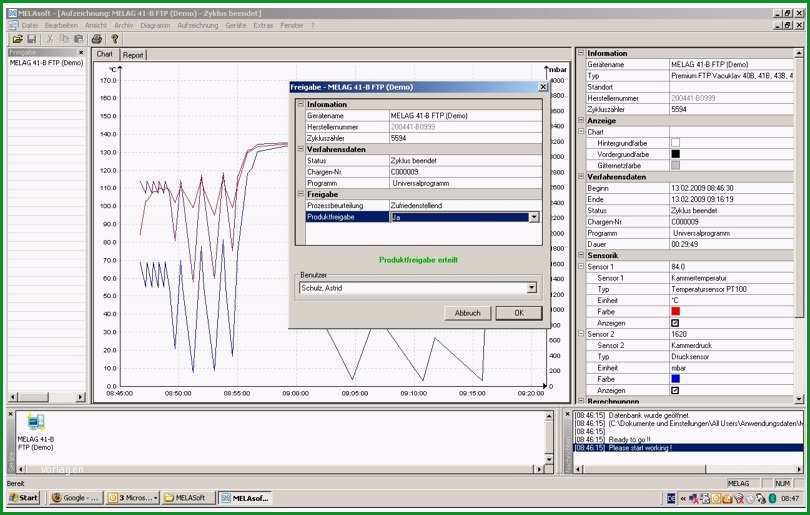Image resolution: width=810 pixels, height=515 pixels.
Task: Cancel the dialog with the Abbruch button
Action: pyautogui.click(x=468, y=313)
